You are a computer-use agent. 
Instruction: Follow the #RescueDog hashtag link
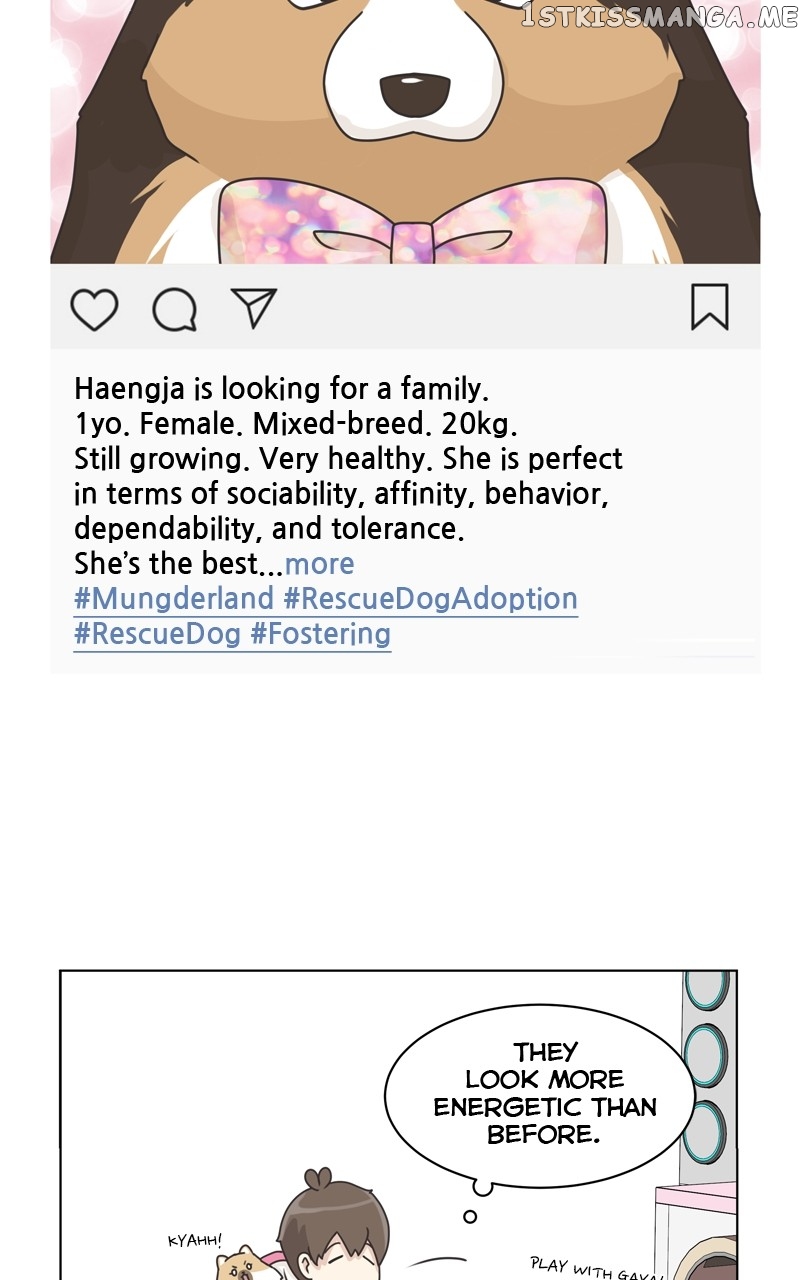point(158,634)
